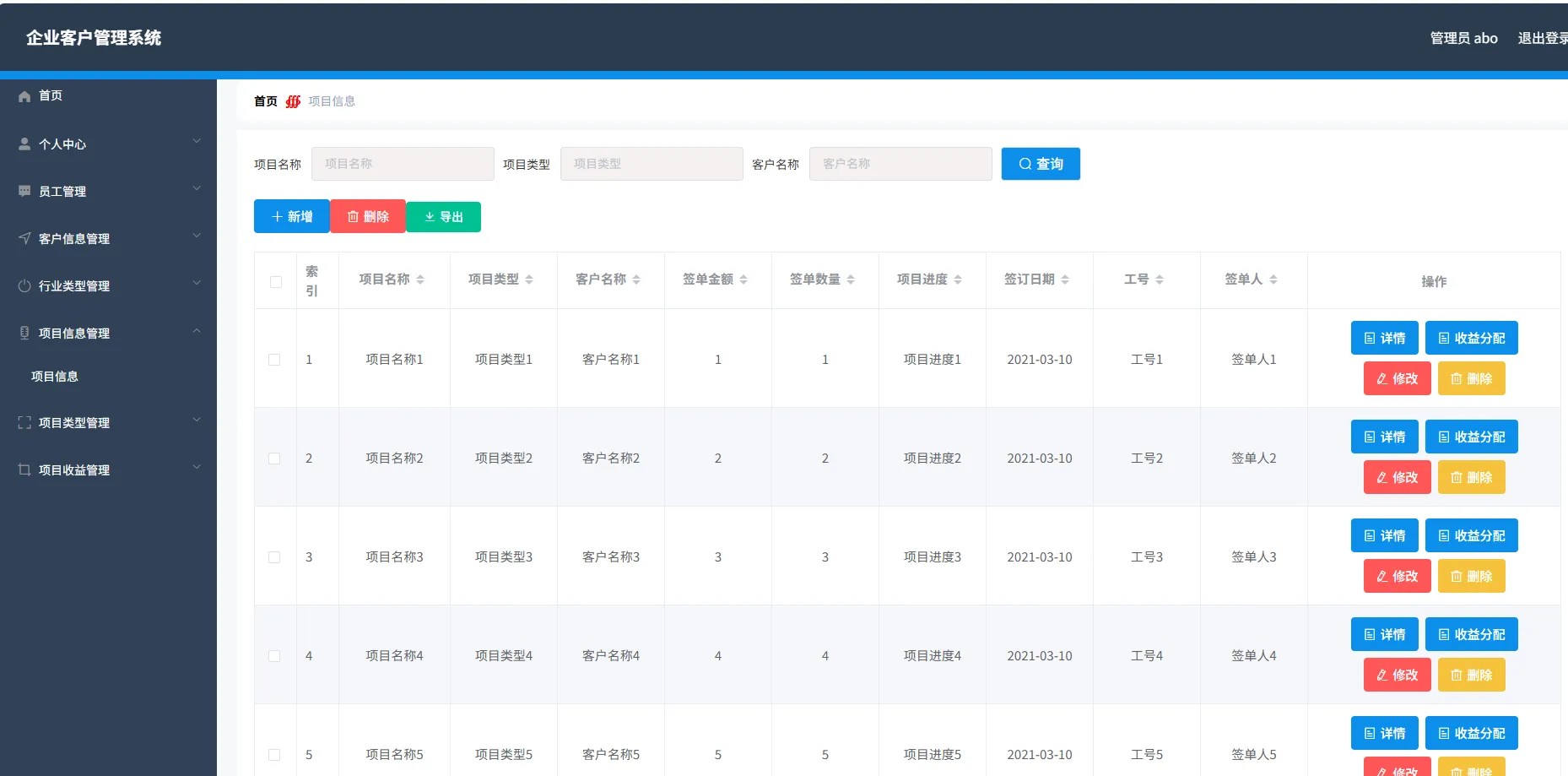Image resolution: width=1568 pixels, height=776 pixels.
Task: Collapse the 项目信息管理 section
Action: [197, 331]
